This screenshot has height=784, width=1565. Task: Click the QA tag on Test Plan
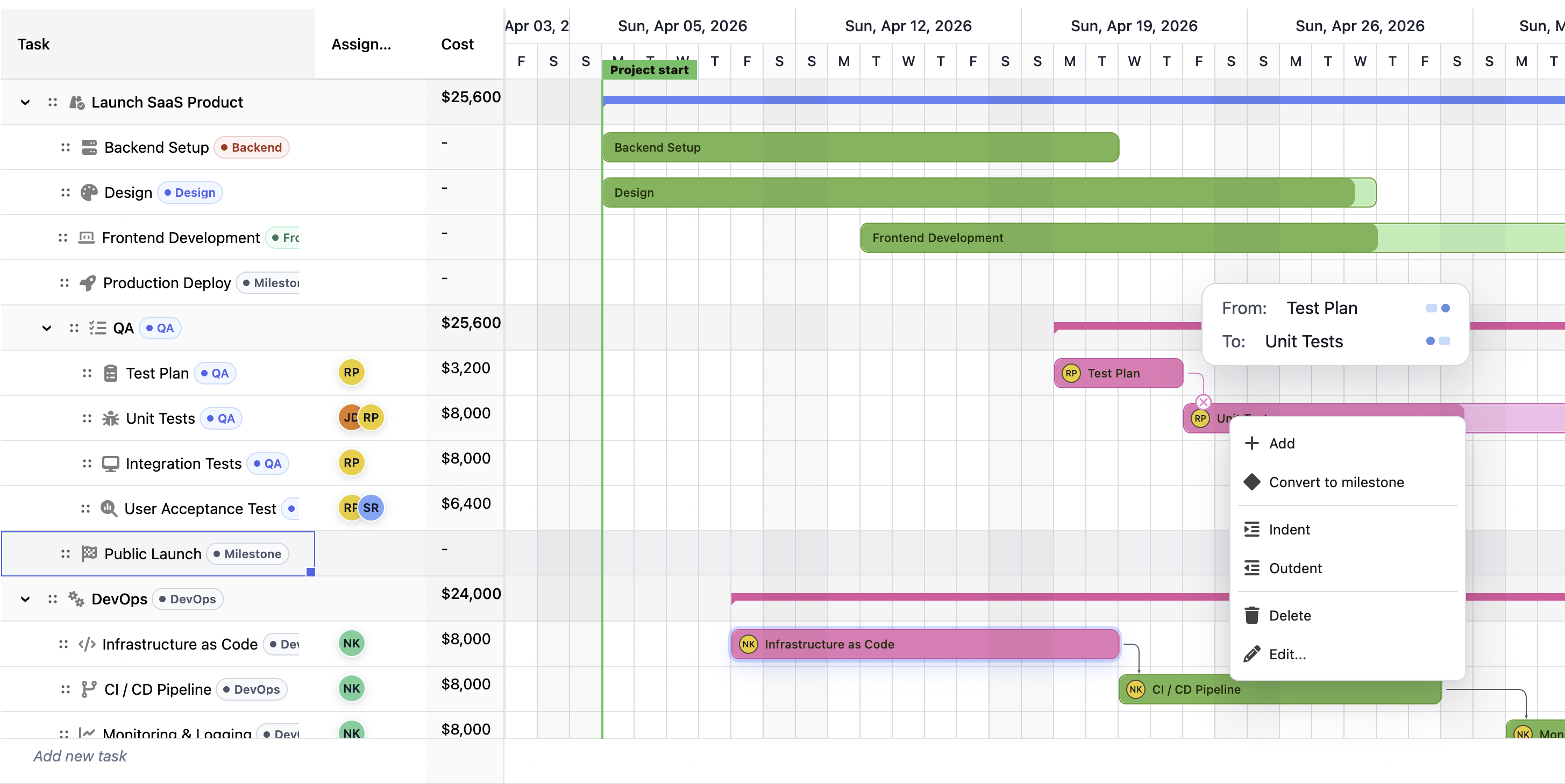pos(215,374)
